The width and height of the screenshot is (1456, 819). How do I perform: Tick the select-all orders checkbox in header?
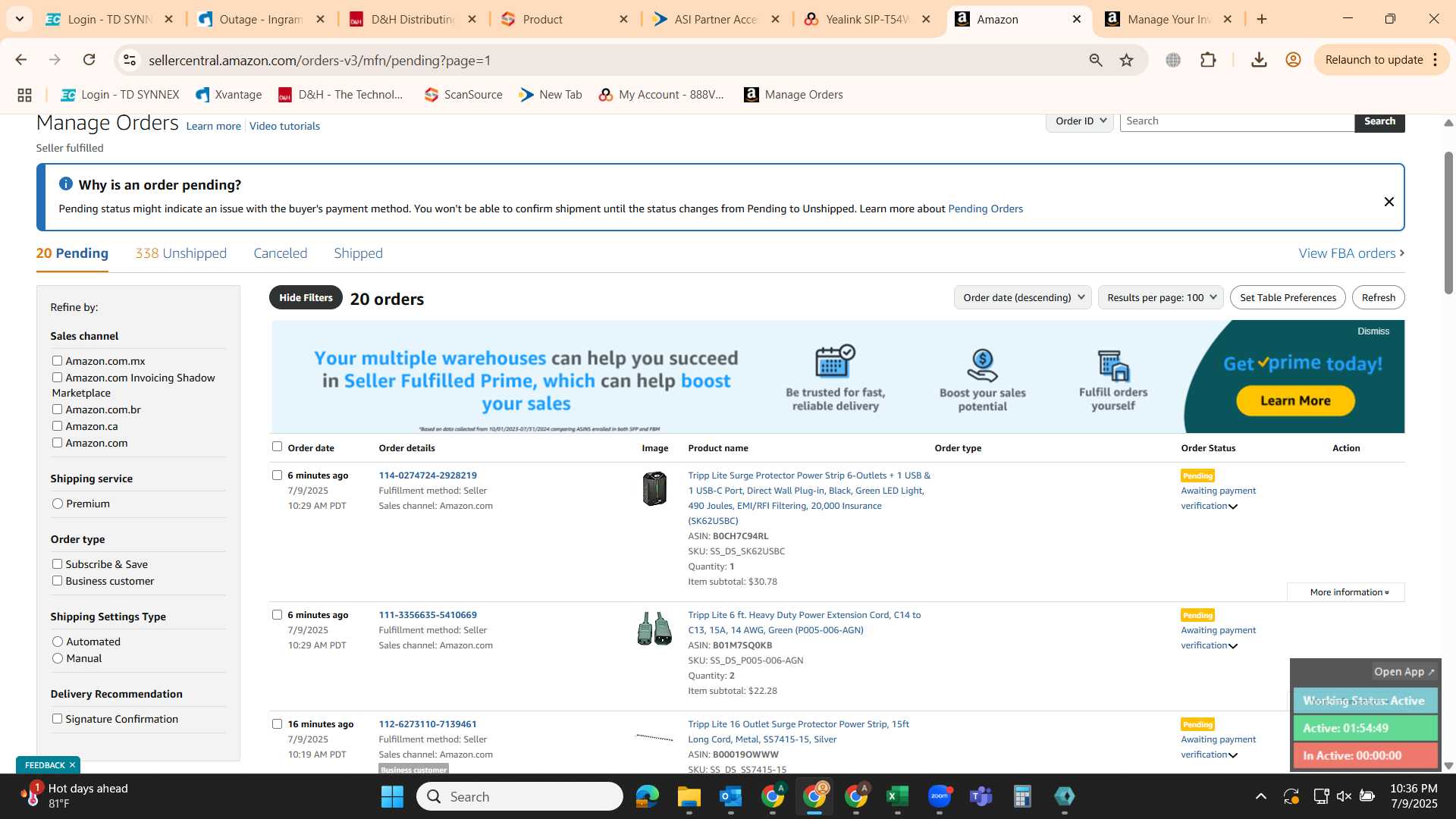[277, 447]
